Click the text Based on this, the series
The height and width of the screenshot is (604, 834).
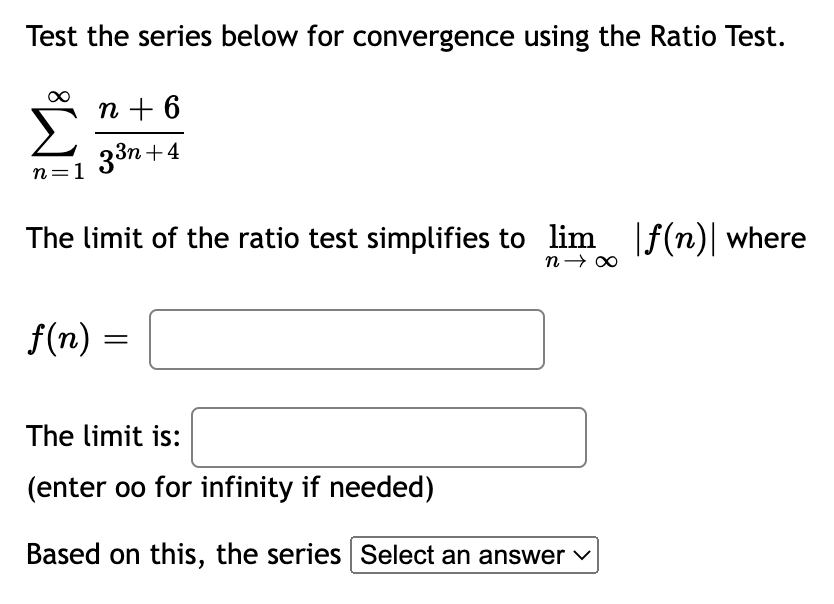coord(180,553)
